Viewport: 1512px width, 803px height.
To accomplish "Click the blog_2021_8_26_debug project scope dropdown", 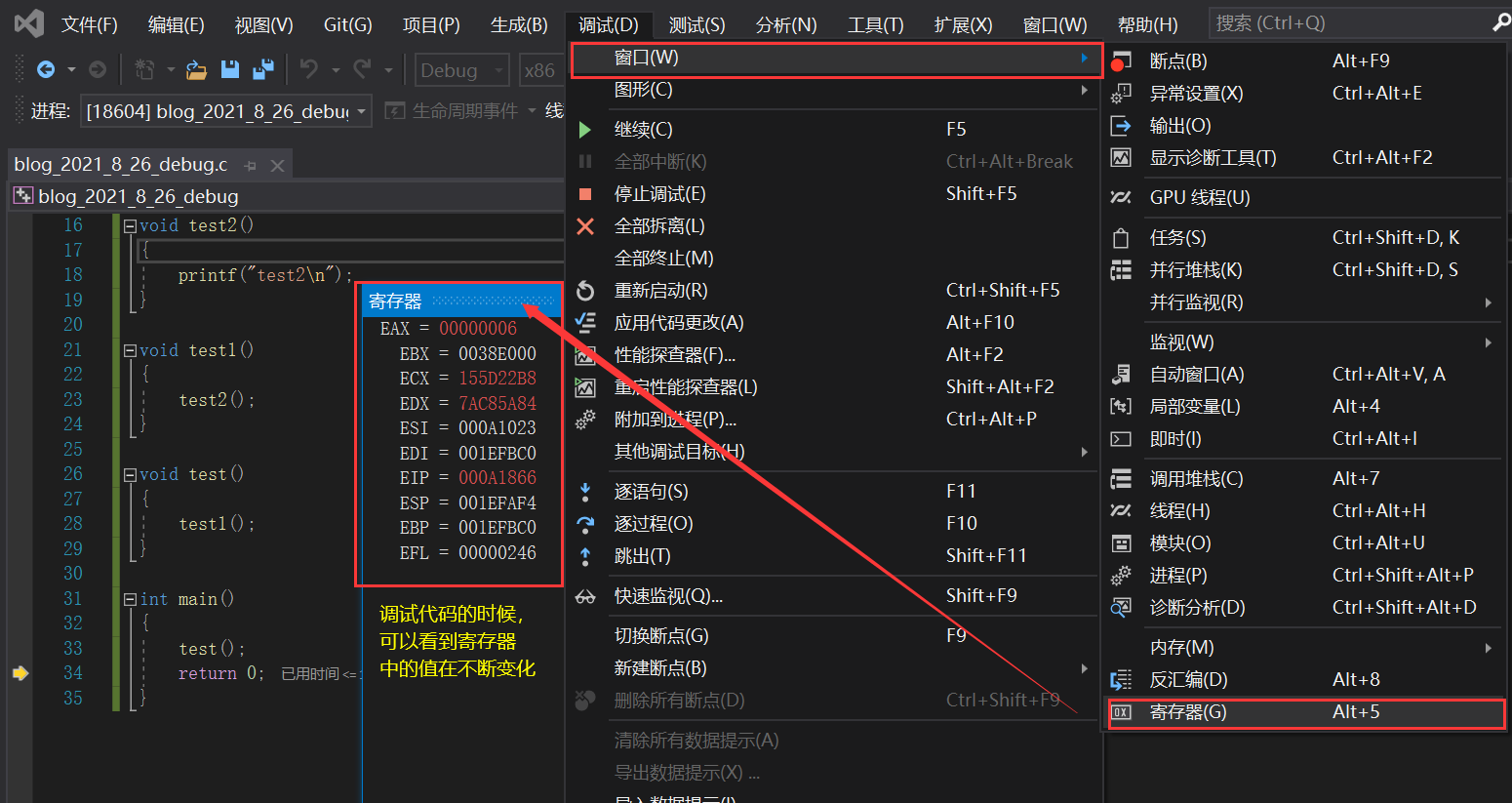I will coord(288,197).
